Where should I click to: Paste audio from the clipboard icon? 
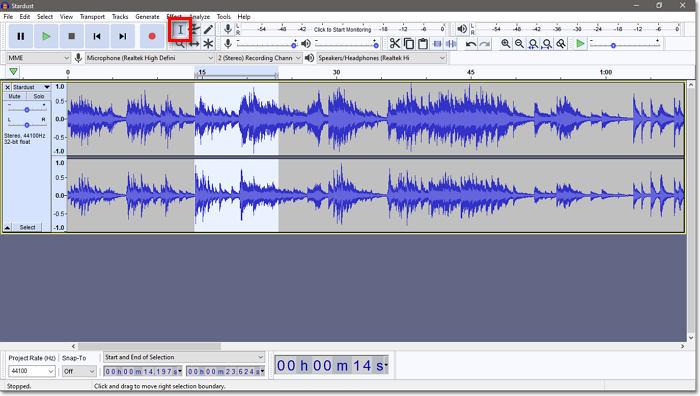[423, 43]
